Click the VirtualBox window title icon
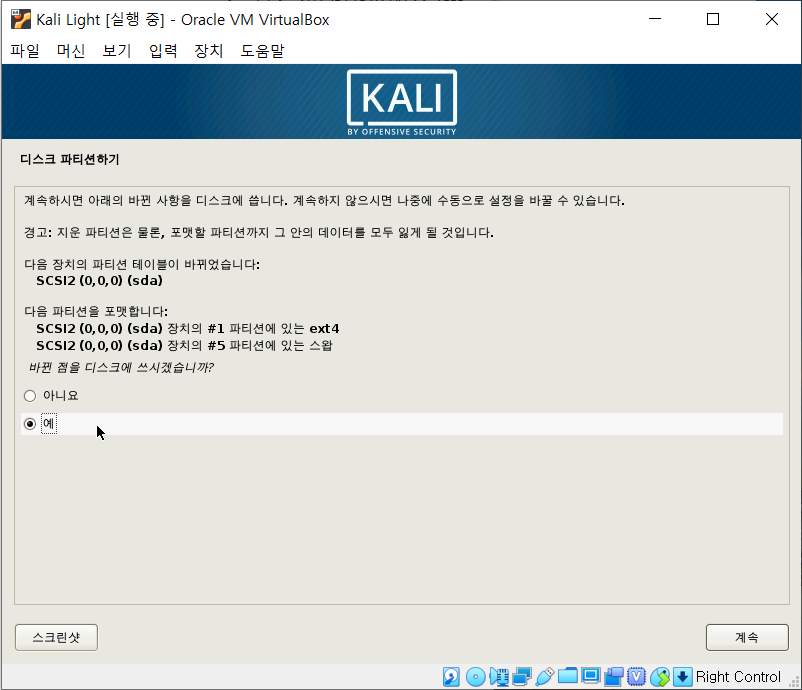Screen dimensions: 802x690 [21, 19]
